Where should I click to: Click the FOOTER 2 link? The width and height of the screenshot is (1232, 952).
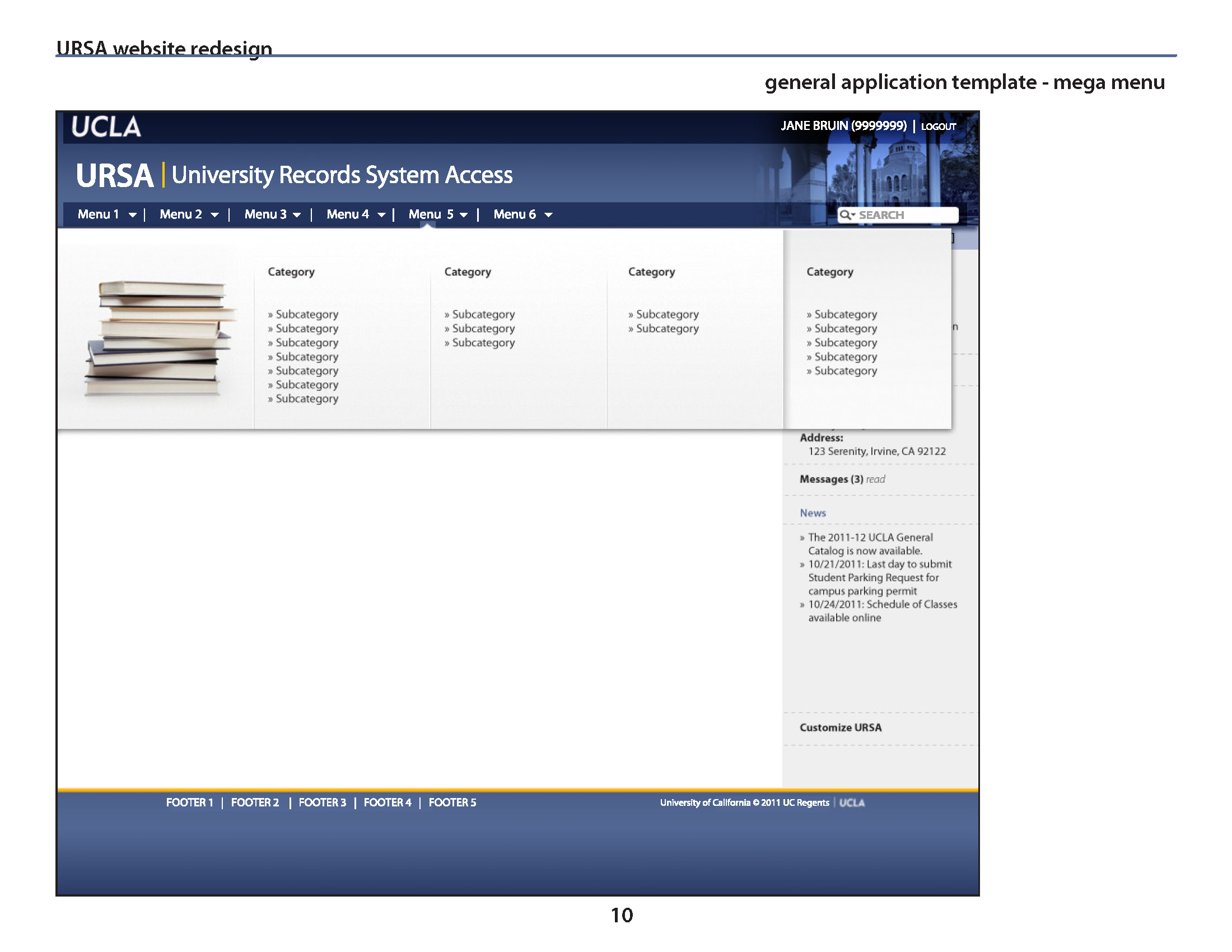[255, 802]
